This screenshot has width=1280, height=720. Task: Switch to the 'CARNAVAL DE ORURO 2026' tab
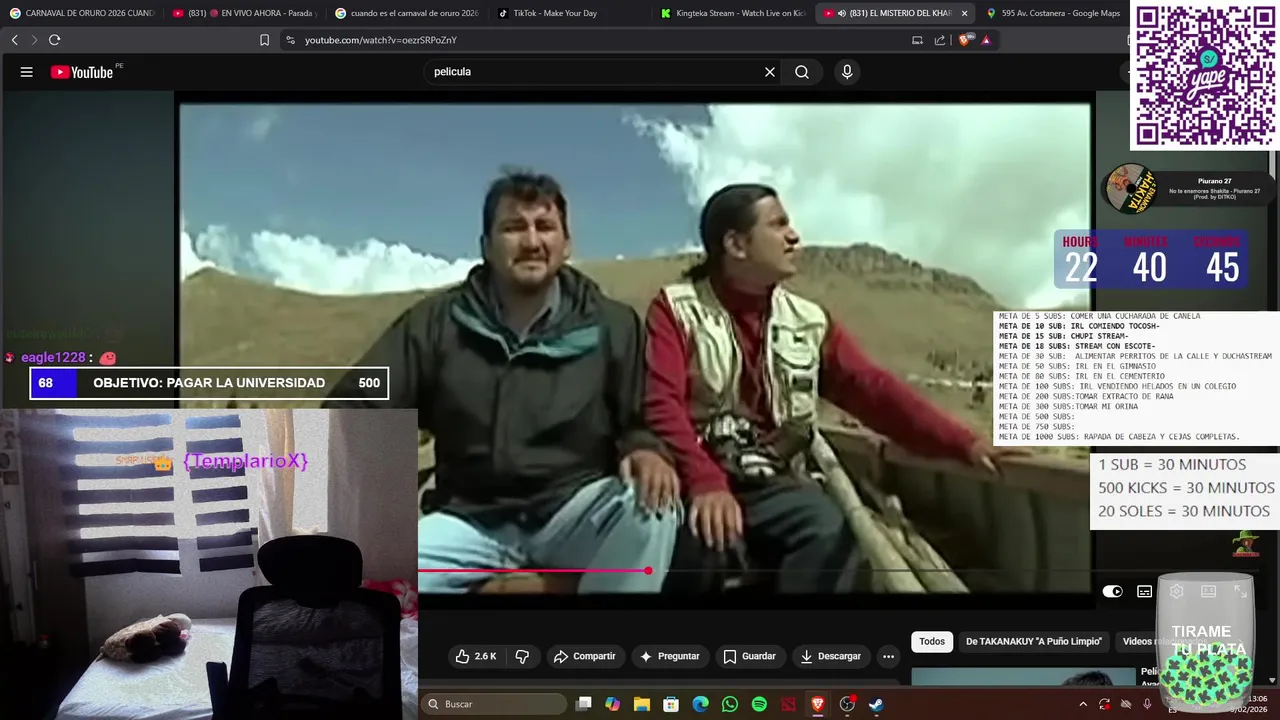click(82, 13)
